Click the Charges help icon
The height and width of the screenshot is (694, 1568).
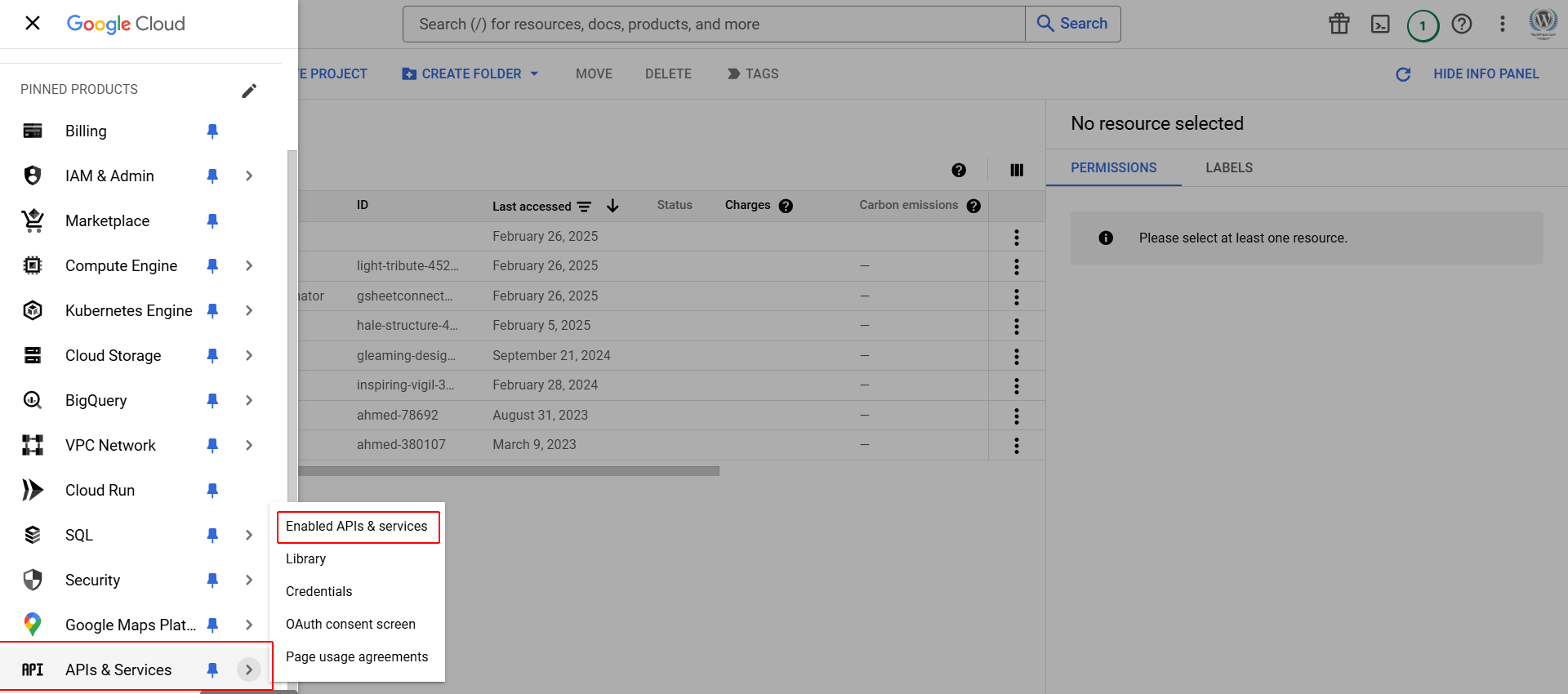click(786, 206)
